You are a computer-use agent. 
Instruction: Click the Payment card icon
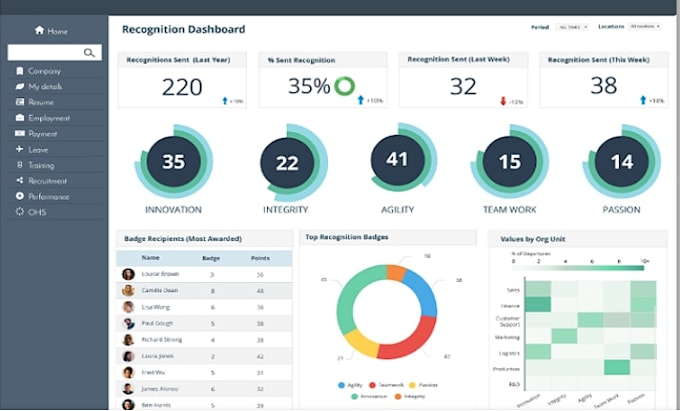coord(19,133)
